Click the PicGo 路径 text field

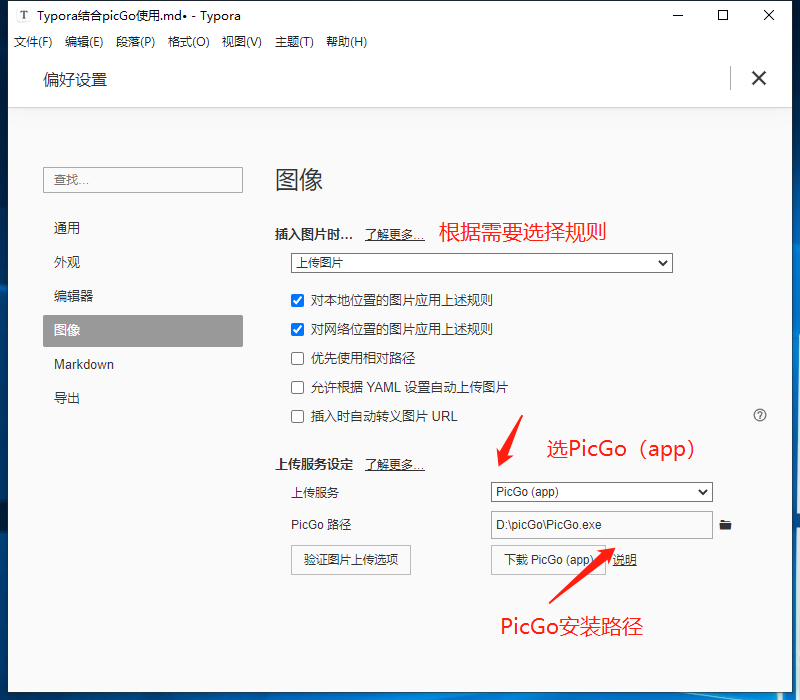(602, 525)
